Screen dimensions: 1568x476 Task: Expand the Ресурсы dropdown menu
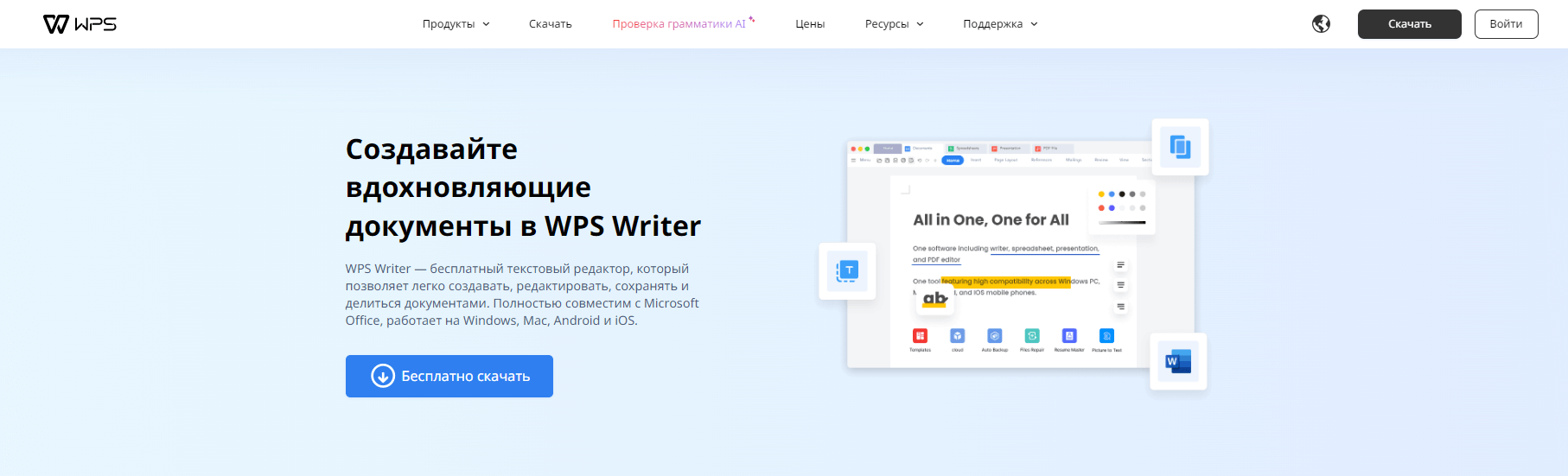[895, 24]
